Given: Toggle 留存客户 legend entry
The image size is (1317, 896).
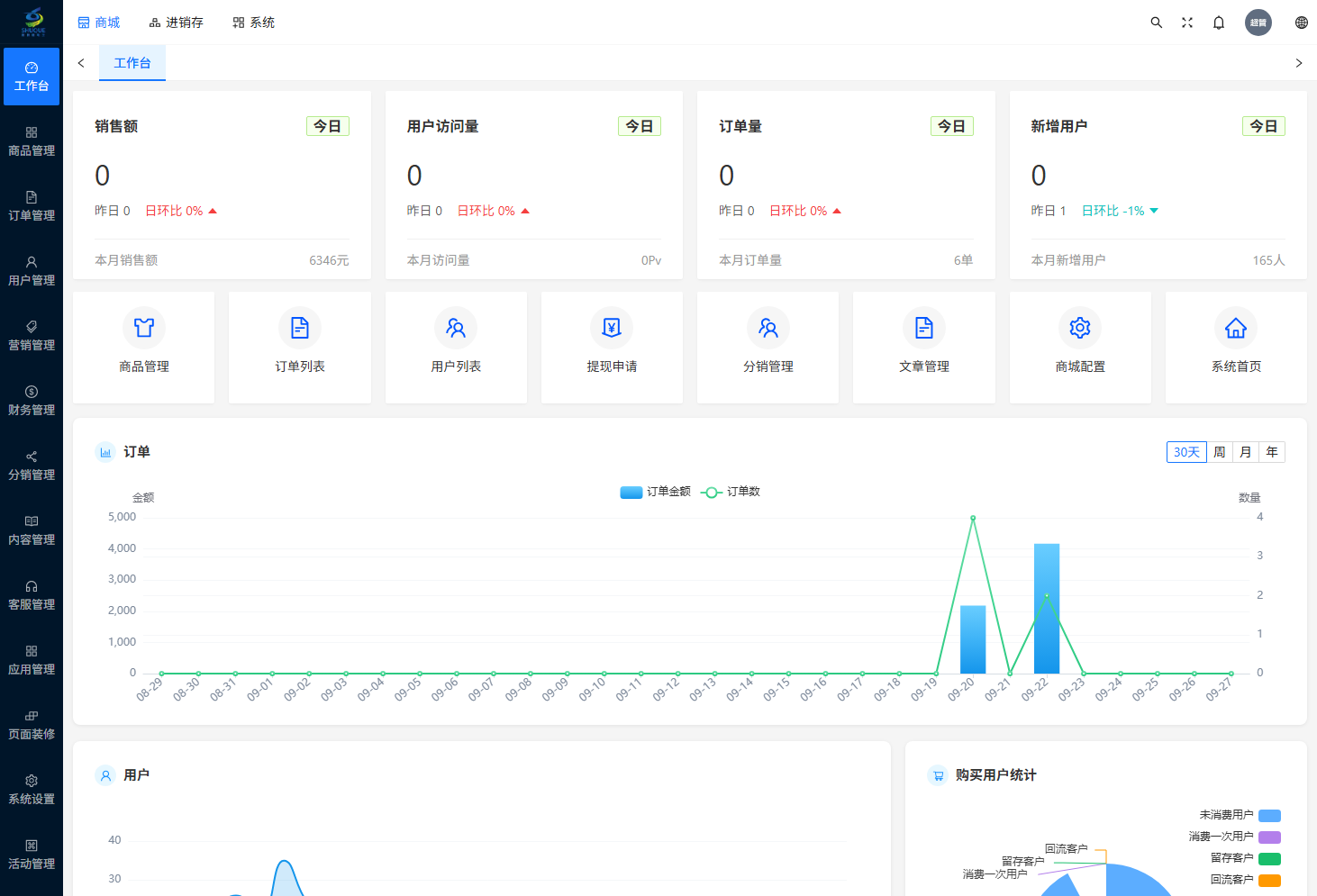Looking at the screenshot, I should click(x=1245, y=858).
